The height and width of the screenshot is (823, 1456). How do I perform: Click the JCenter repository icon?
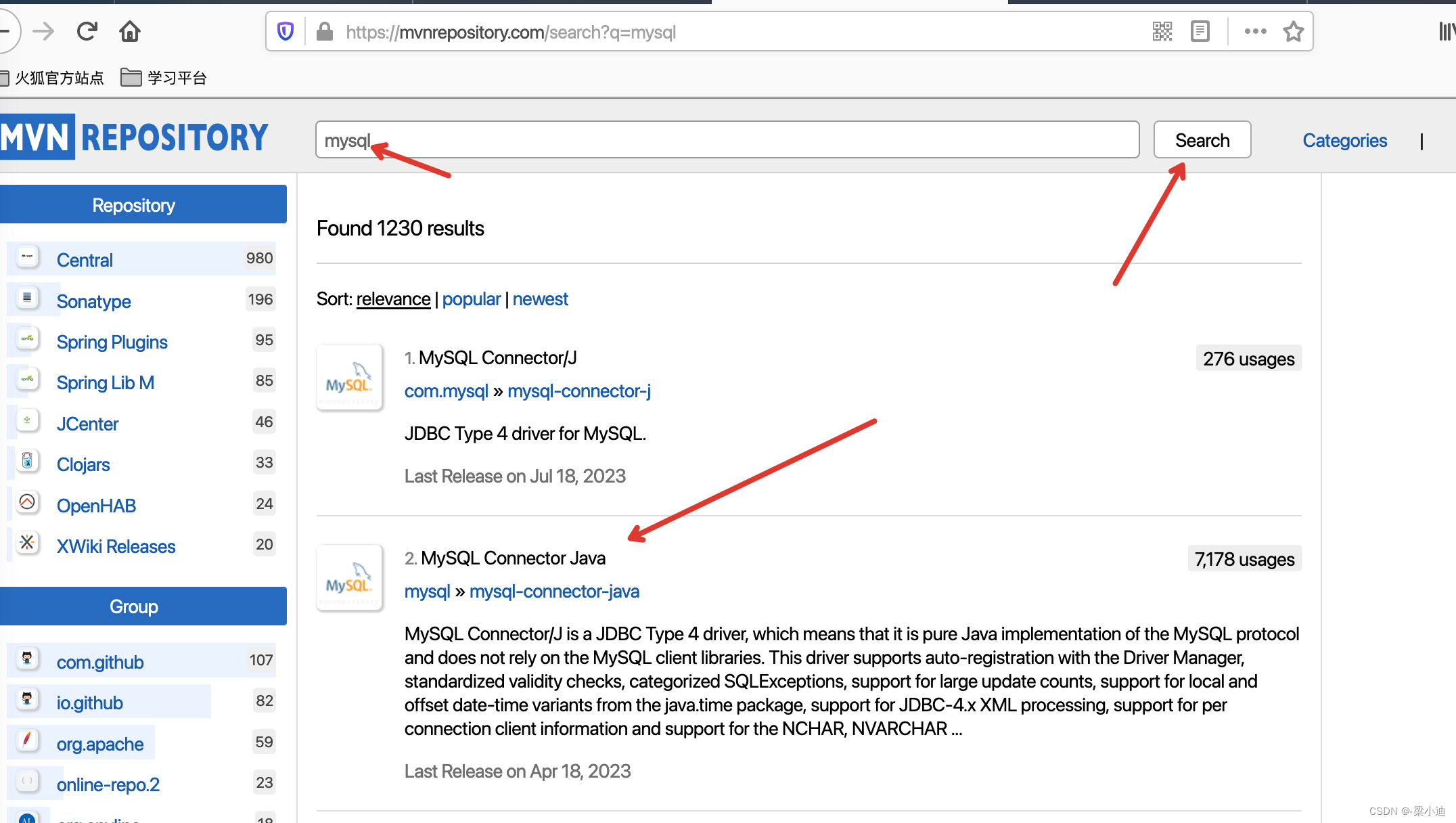(x=27, y=420)
